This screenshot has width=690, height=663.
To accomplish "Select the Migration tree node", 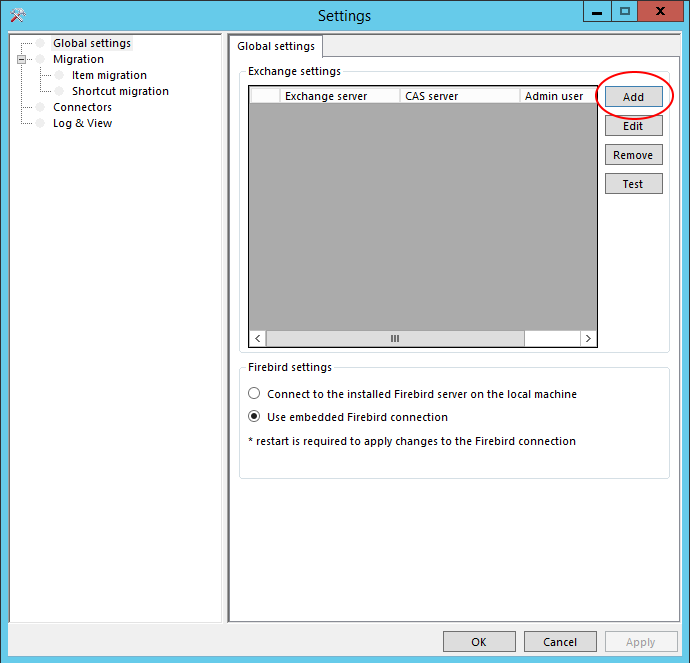I will coord(78,59).
